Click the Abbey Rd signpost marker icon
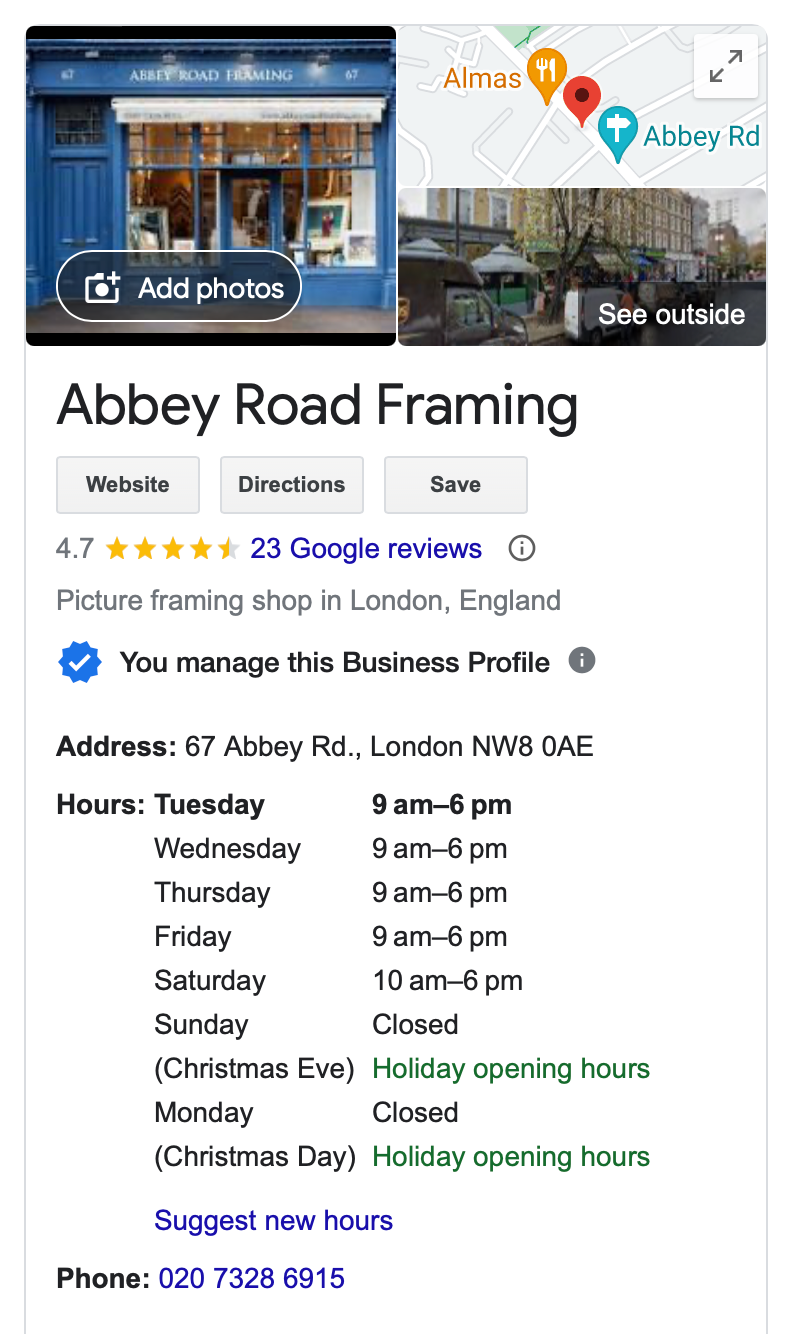This screenshot has height=1334, width=798. (618, 132)
